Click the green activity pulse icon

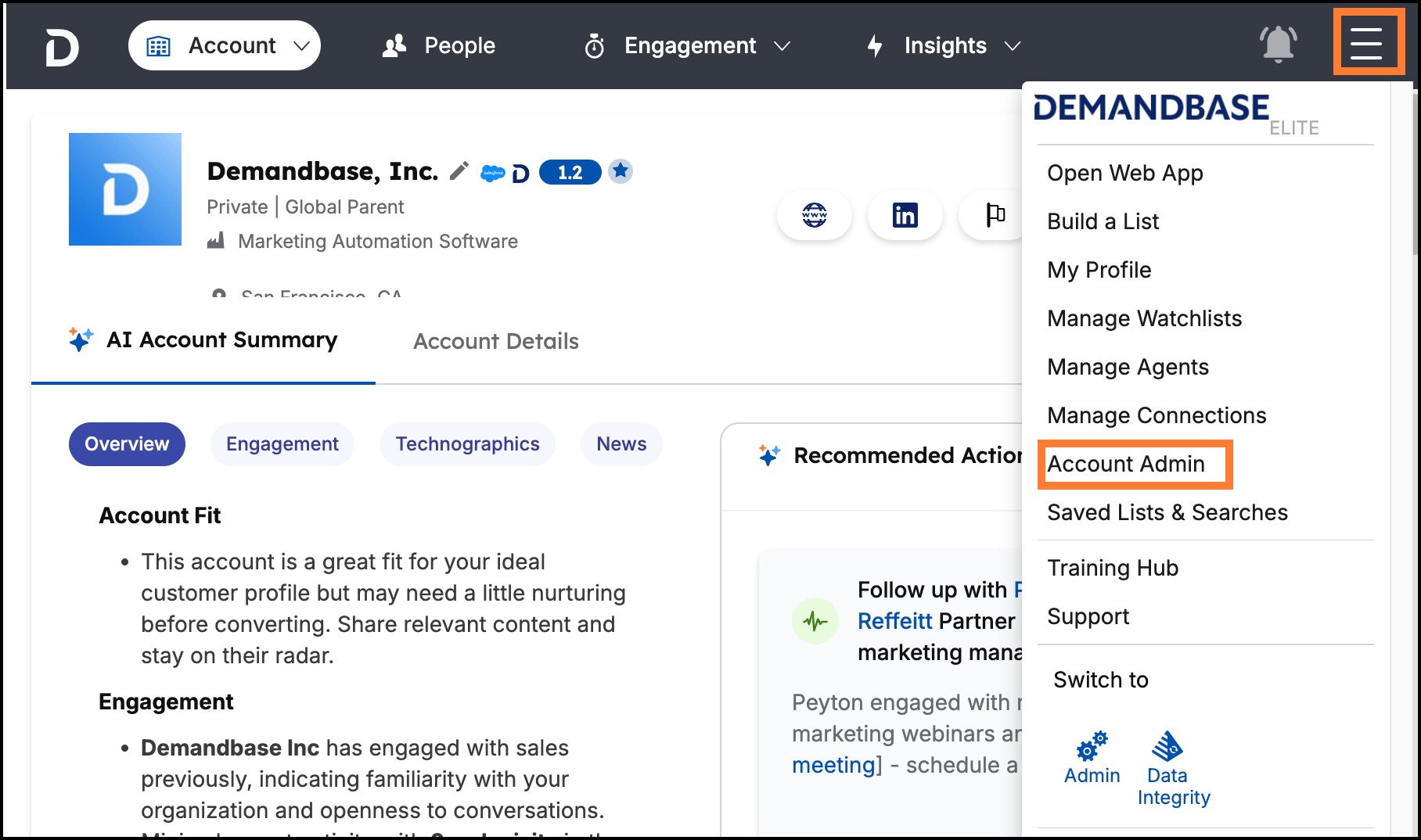point(815,621)
